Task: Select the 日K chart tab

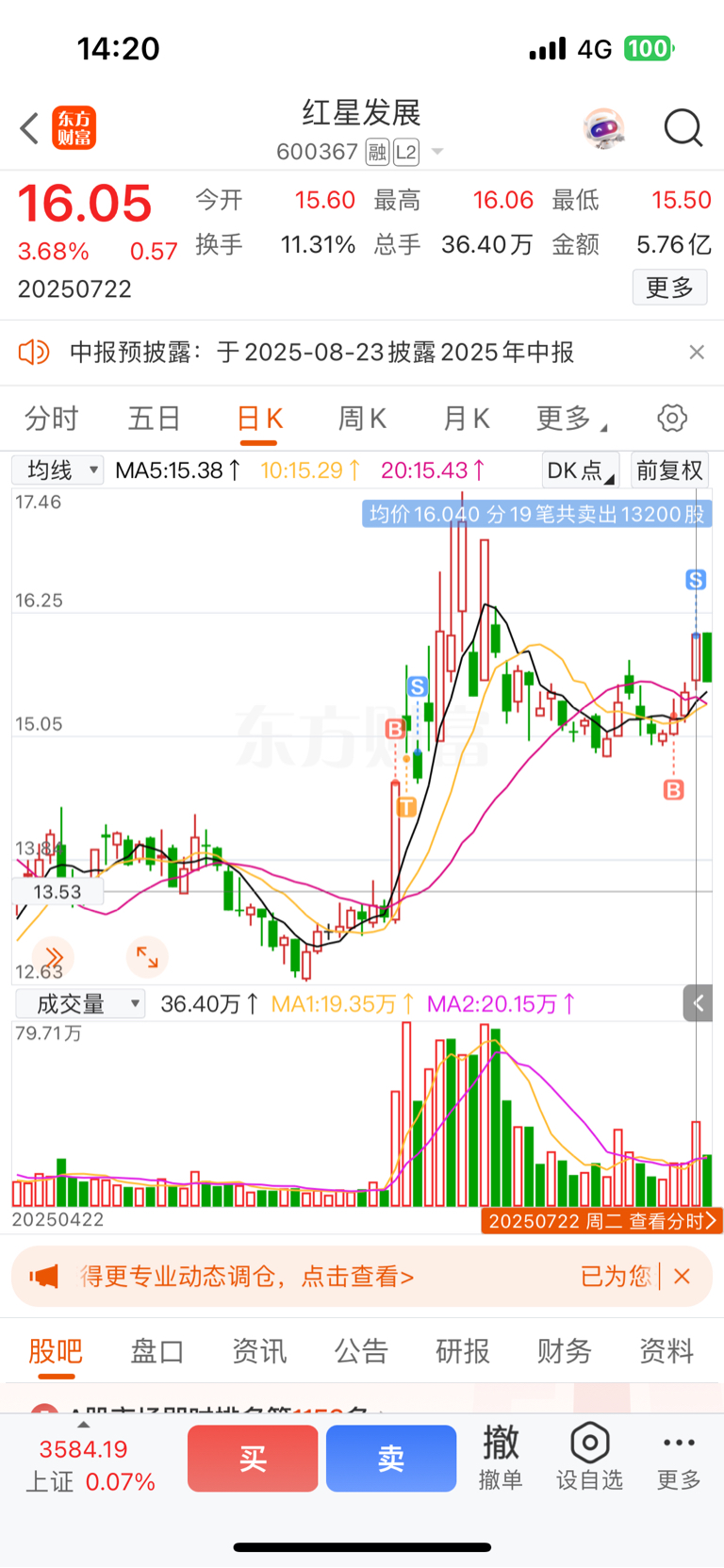Action: (x=259, y=419)
